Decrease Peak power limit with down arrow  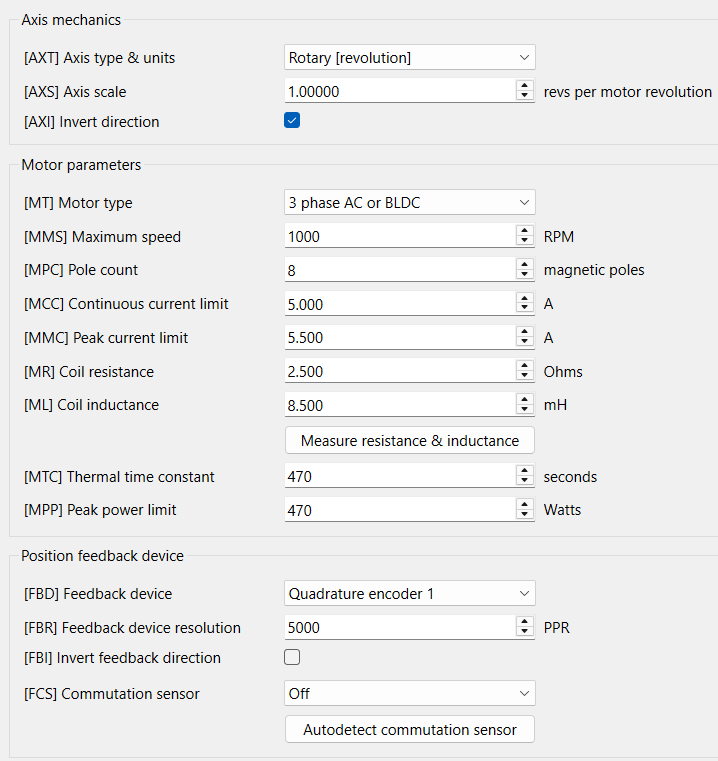click(525, 515)
